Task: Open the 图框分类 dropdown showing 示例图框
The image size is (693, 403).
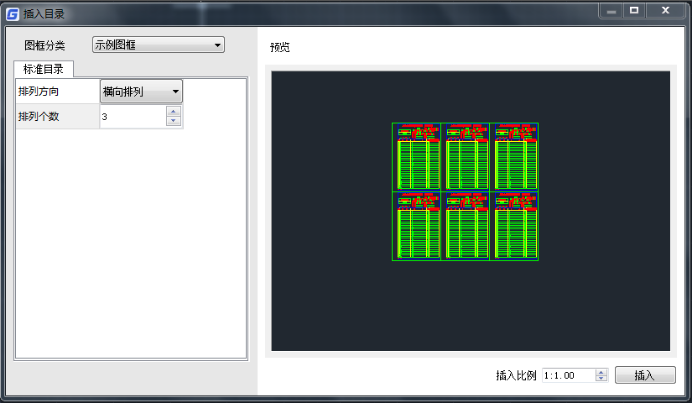Action: (158, 45)
